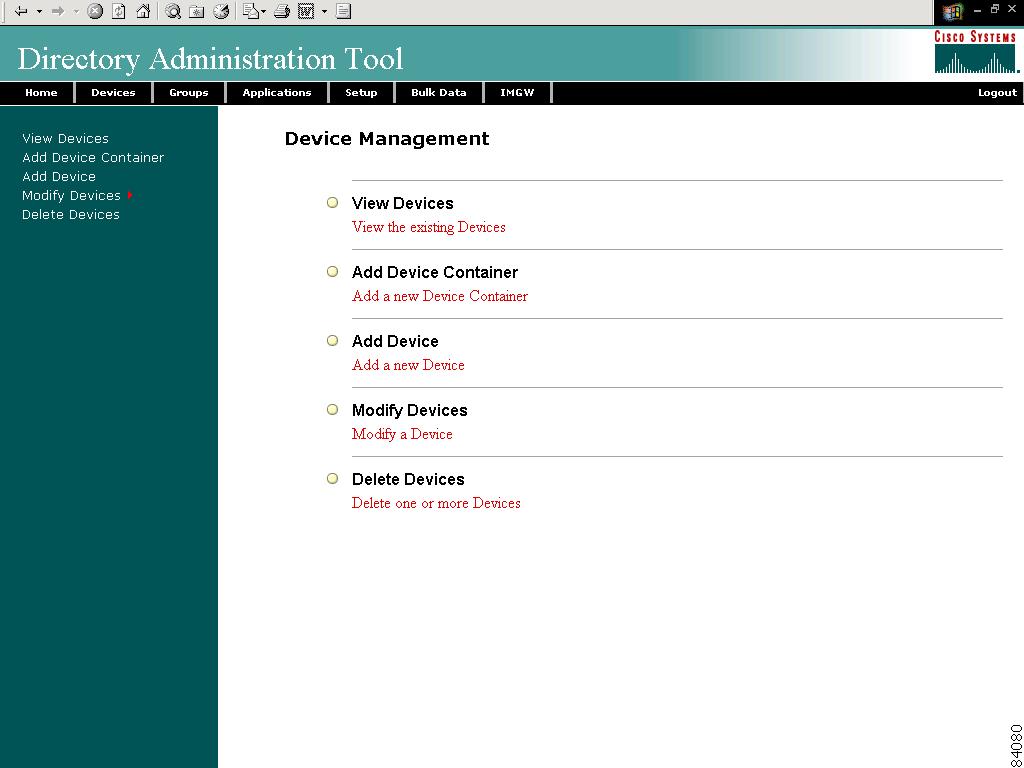1024x768 pixels.
Task: Click the browser Back arrow
Action: pos(21,11)
